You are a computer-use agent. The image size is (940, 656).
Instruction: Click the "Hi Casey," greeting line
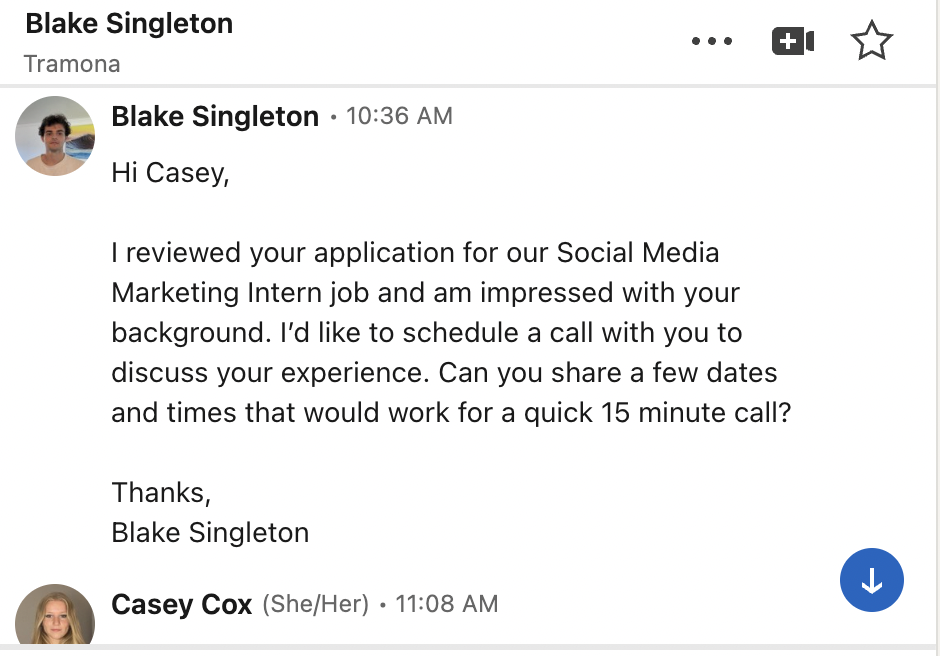pyautogui.click(x=170, y=173)
